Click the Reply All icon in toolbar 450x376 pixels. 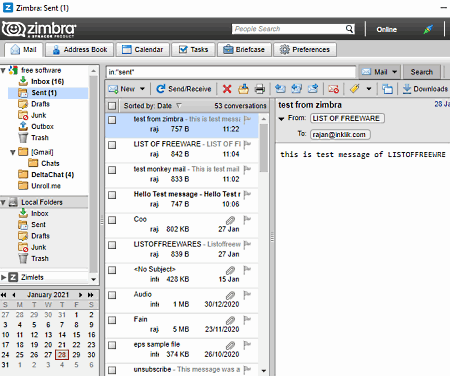point(296,89)
